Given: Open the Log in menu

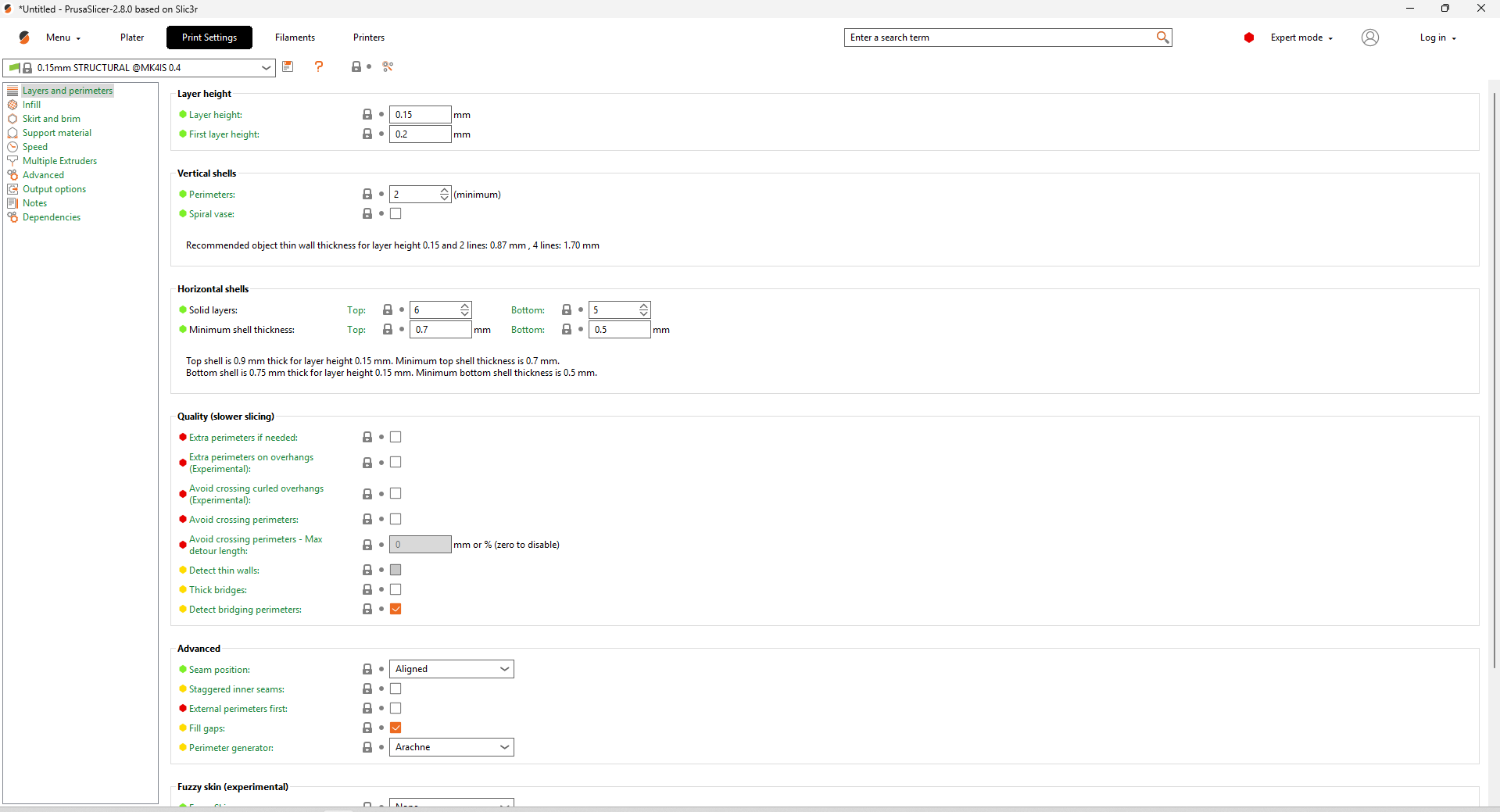Looking at the screenshot, I should [1437, 38].
